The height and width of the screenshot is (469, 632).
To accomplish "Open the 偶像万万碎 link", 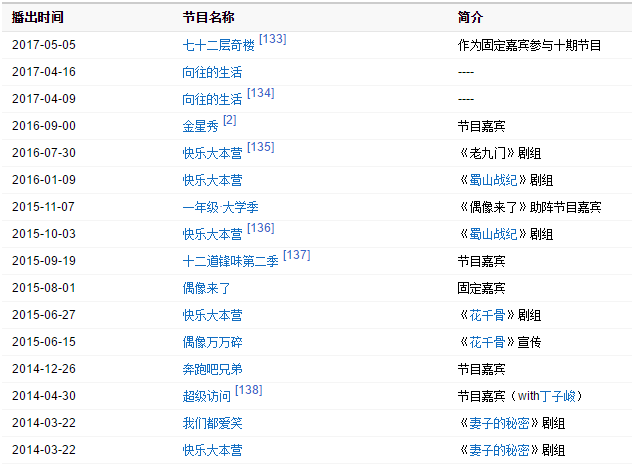I will click(212, 342).
